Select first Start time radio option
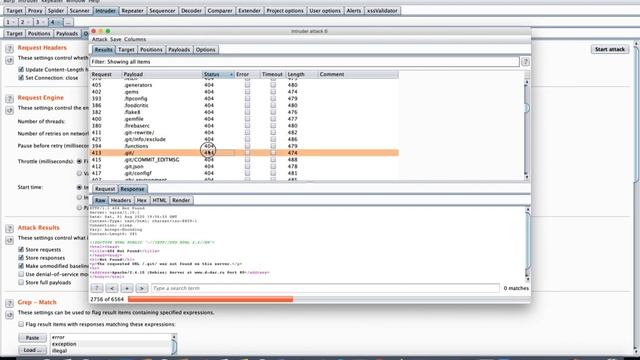Image resolution: width=640 pixels, height=360 pixels. point(79,187)
